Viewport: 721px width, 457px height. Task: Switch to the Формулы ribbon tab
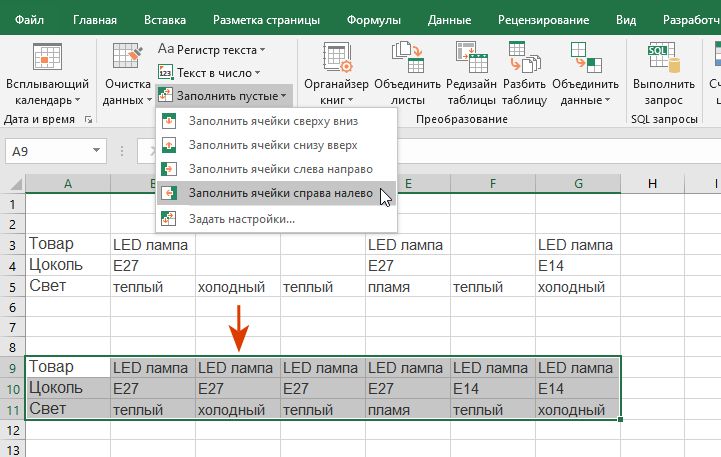coord(372,19)
